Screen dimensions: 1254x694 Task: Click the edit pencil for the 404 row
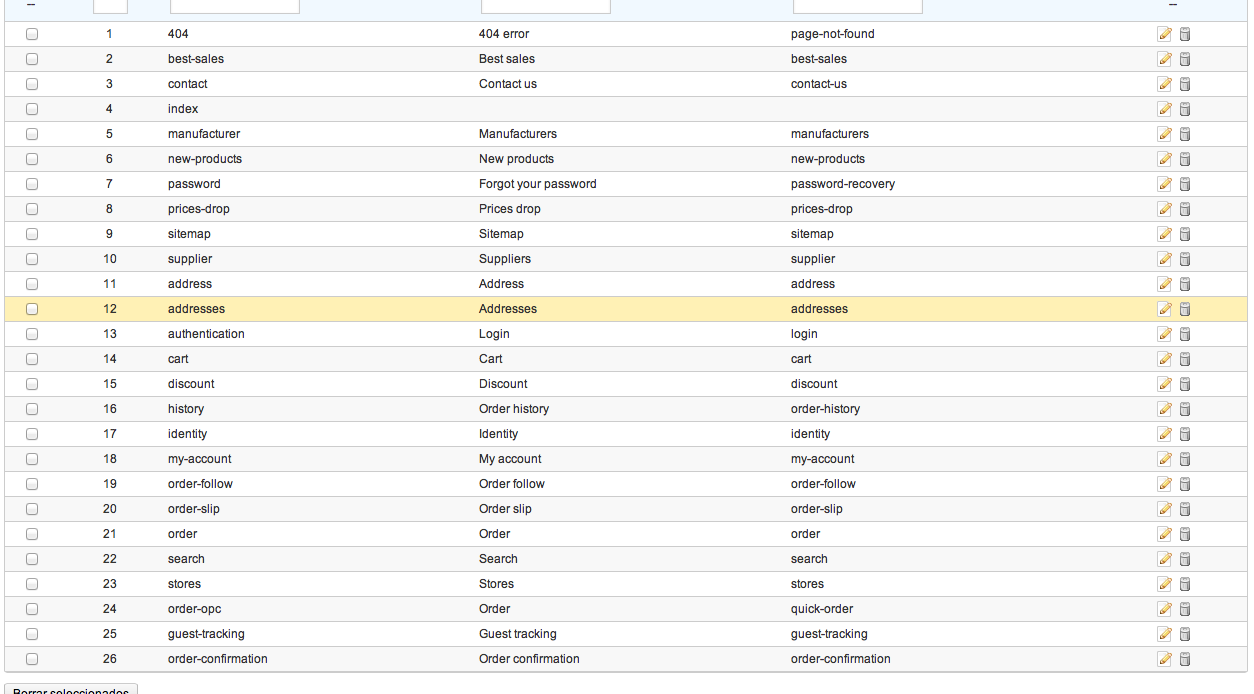(x=1164, y=34)
